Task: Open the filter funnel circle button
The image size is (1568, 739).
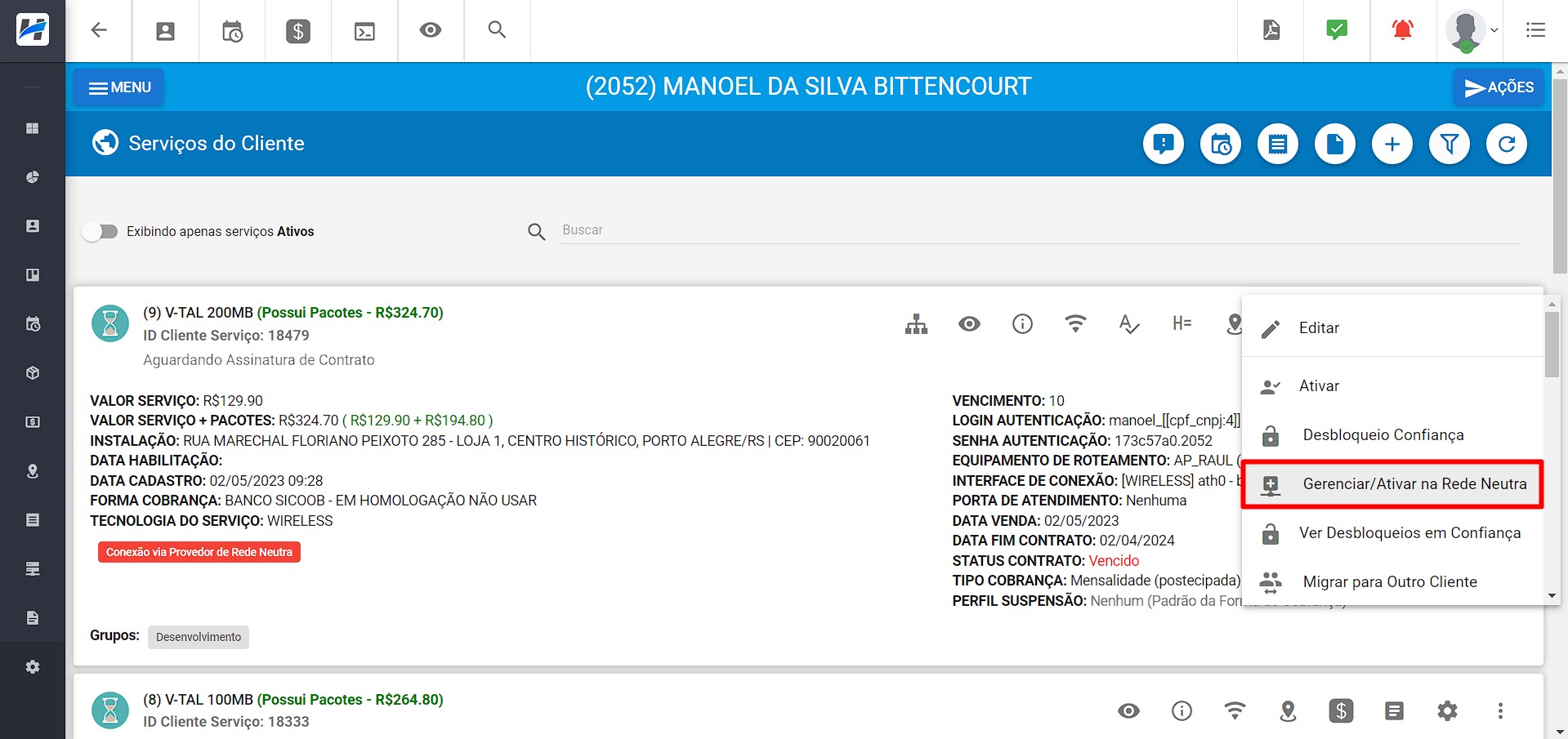Action: click(1450, 145)
